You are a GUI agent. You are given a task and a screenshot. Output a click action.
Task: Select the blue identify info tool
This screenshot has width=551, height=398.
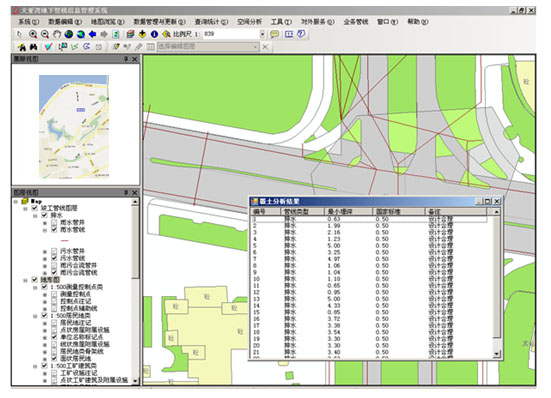click(x=154, y=34)
